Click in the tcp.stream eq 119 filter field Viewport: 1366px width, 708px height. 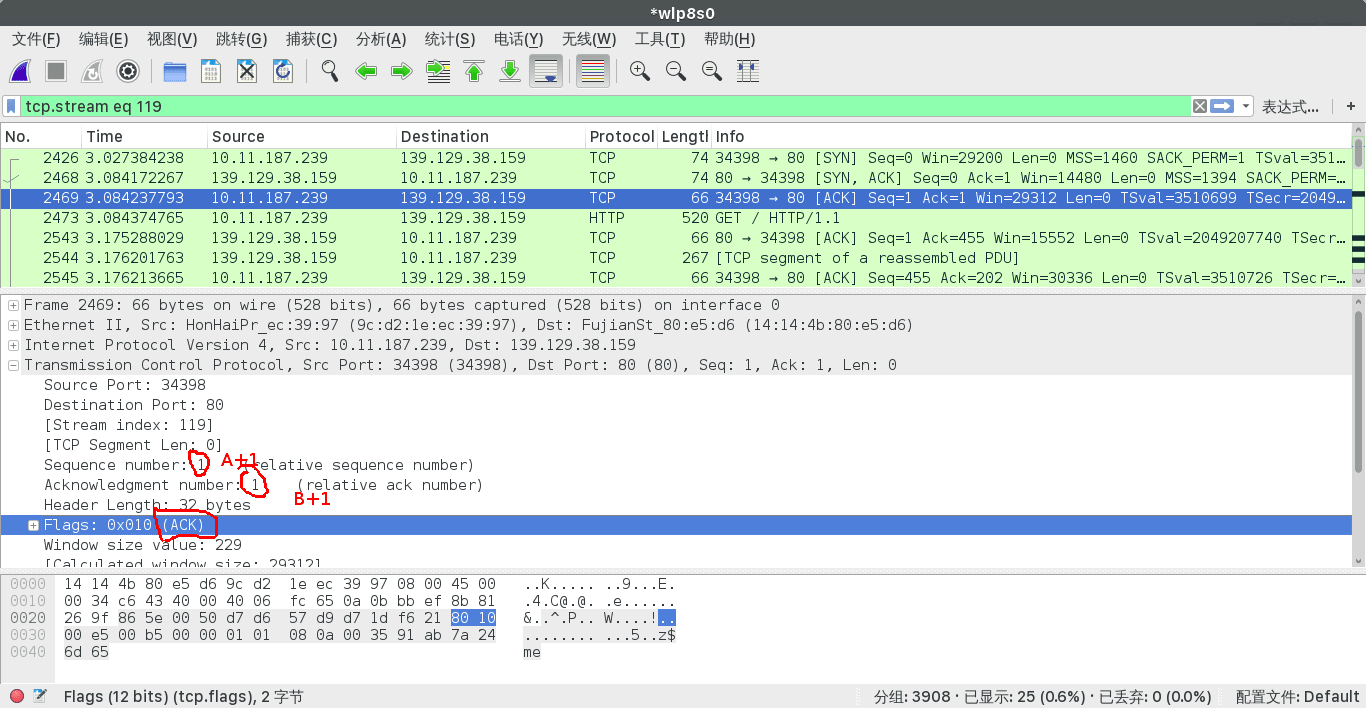(x=600, y=106)
